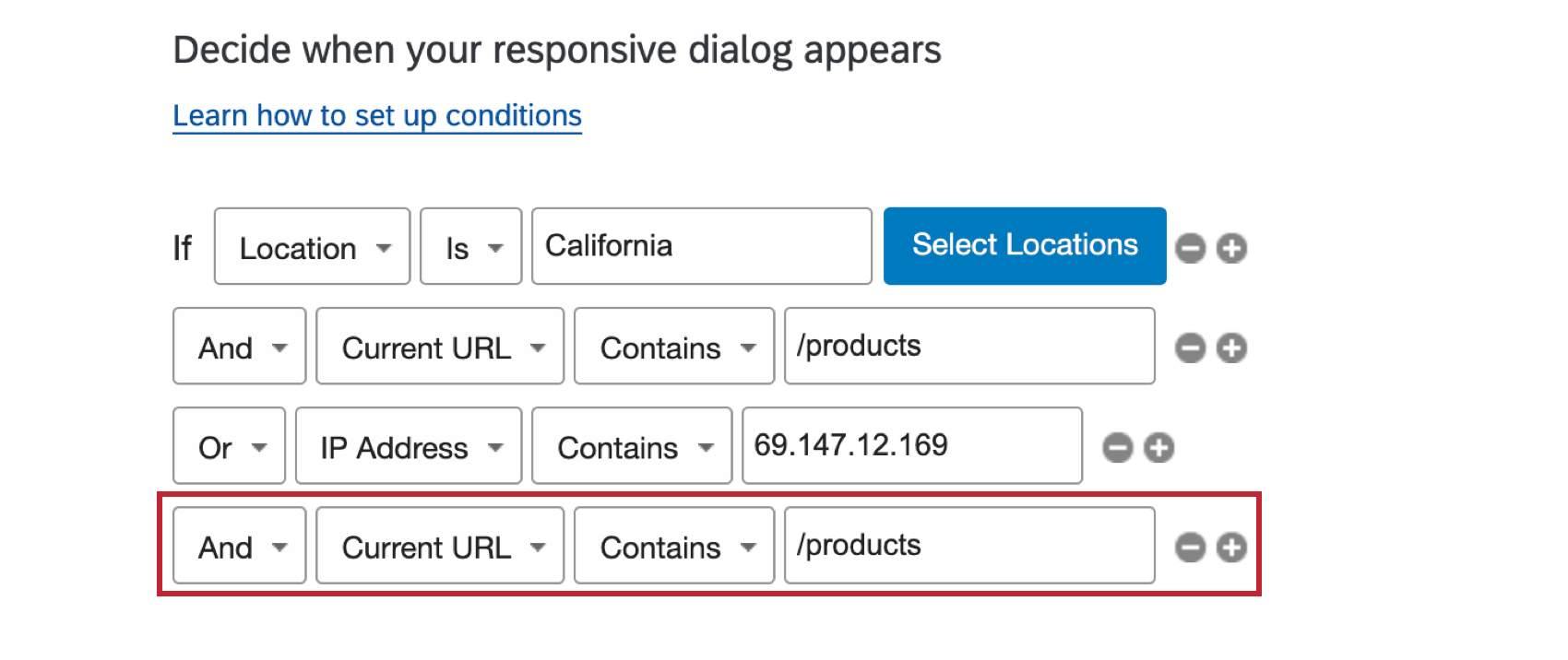
Task: Add a condition after the Current URL row
Action: click(1233, 348)
